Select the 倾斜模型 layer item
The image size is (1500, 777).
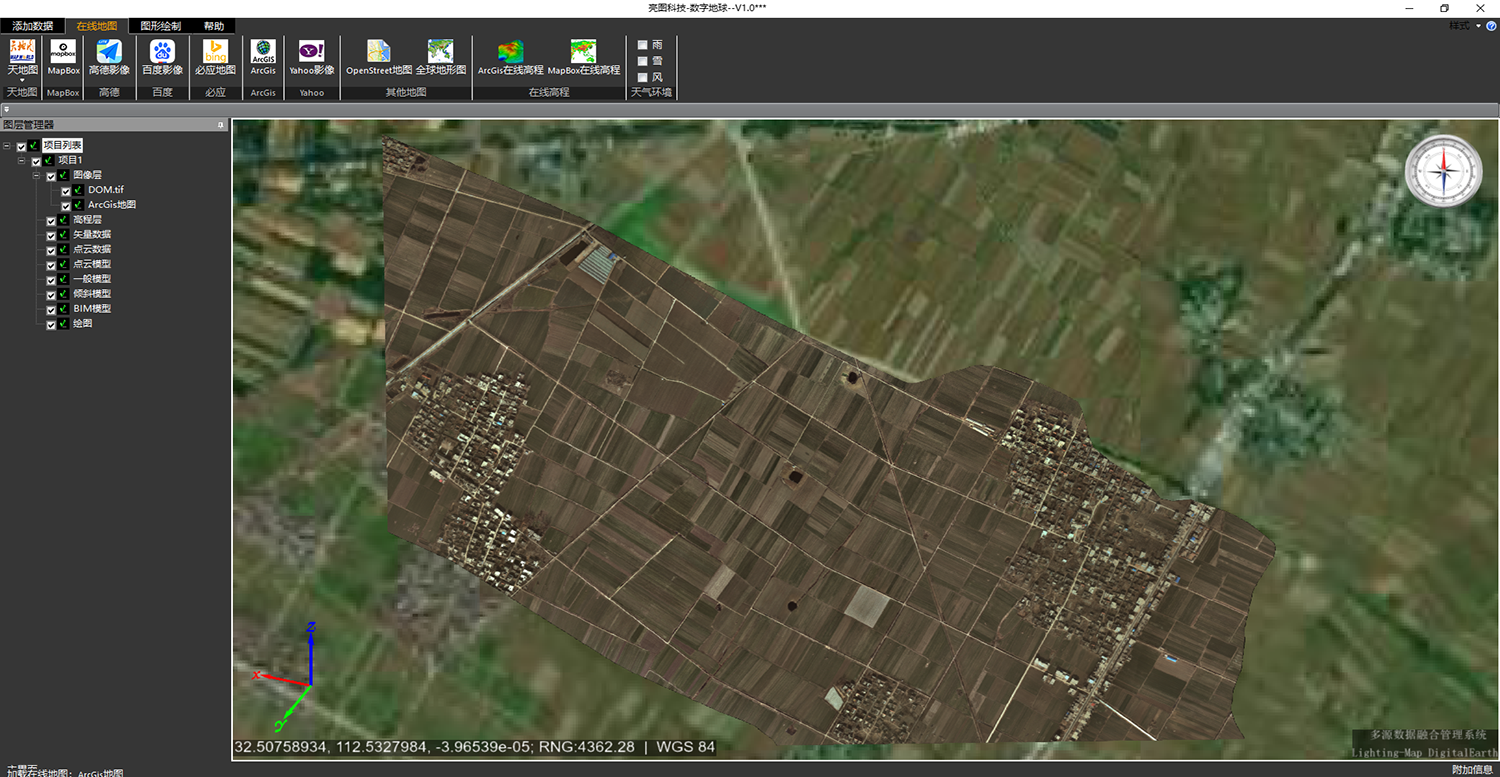coord(92,294)
